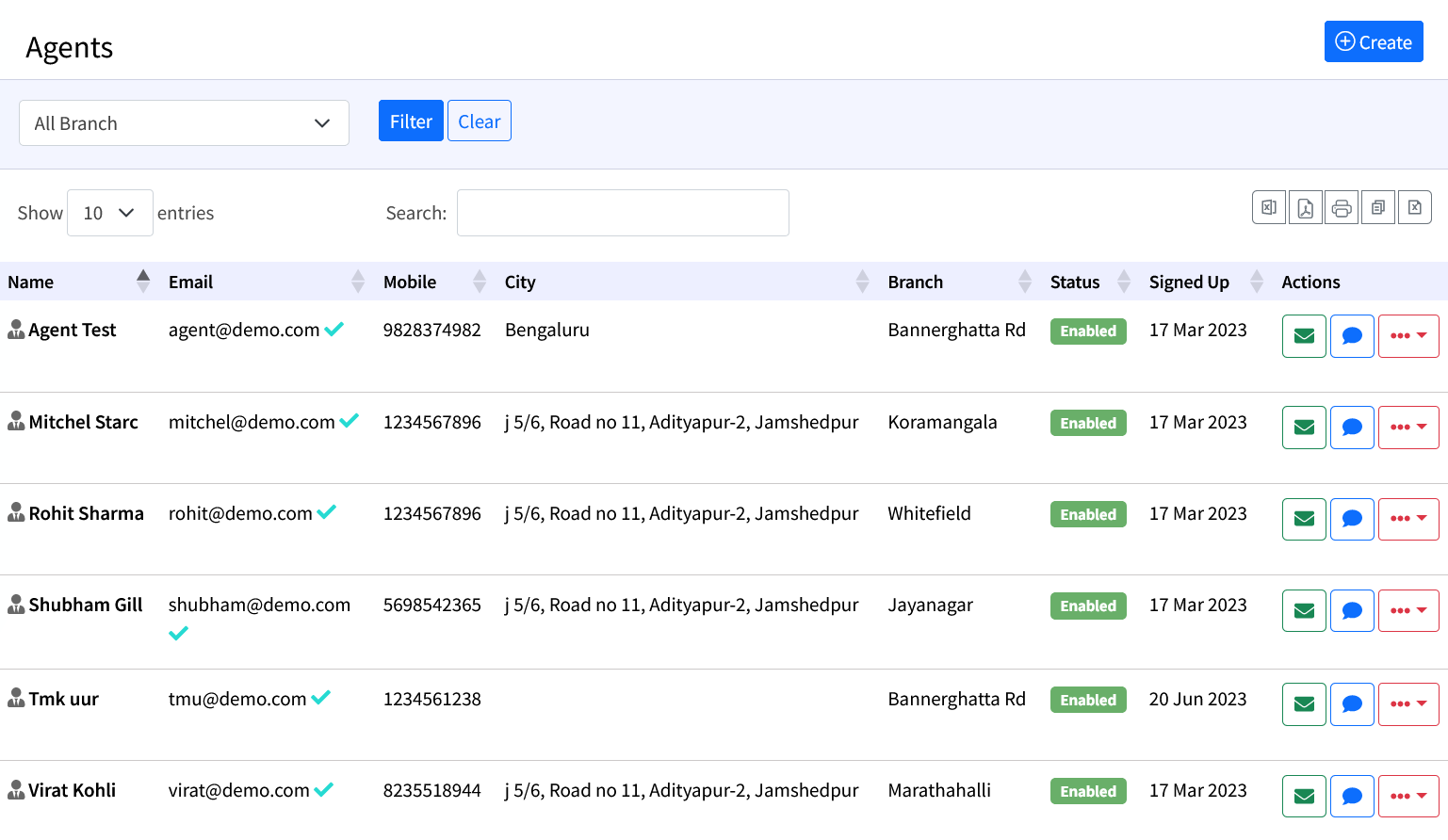Copy table data to clipboard
This screenshot has height=840, width=1448.
(x=1378, y=207)
